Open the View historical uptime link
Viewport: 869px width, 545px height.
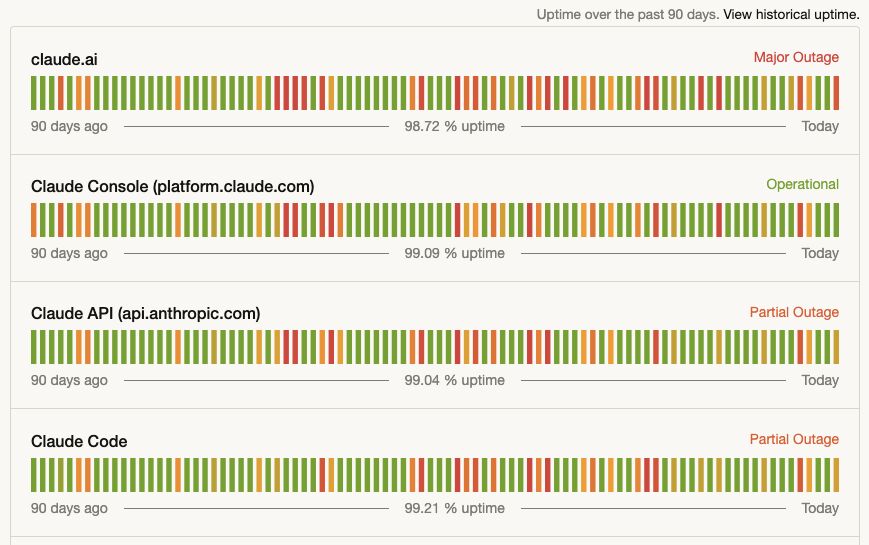point(791,14)
